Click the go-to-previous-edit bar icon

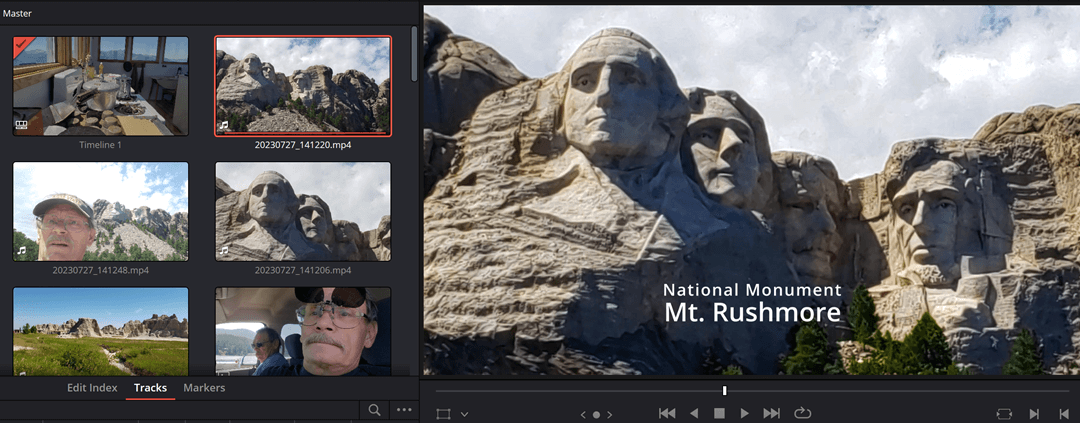coord(1064,413)
